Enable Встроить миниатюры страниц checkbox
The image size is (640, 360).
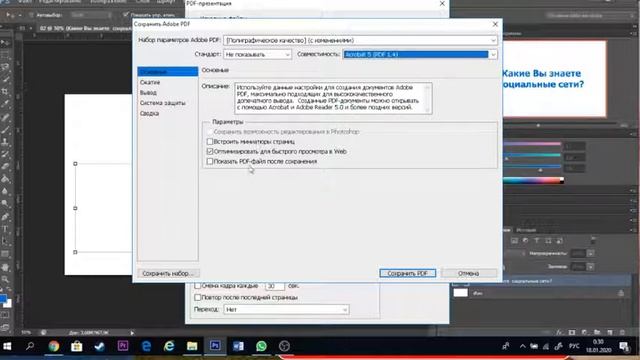(210, 142)
